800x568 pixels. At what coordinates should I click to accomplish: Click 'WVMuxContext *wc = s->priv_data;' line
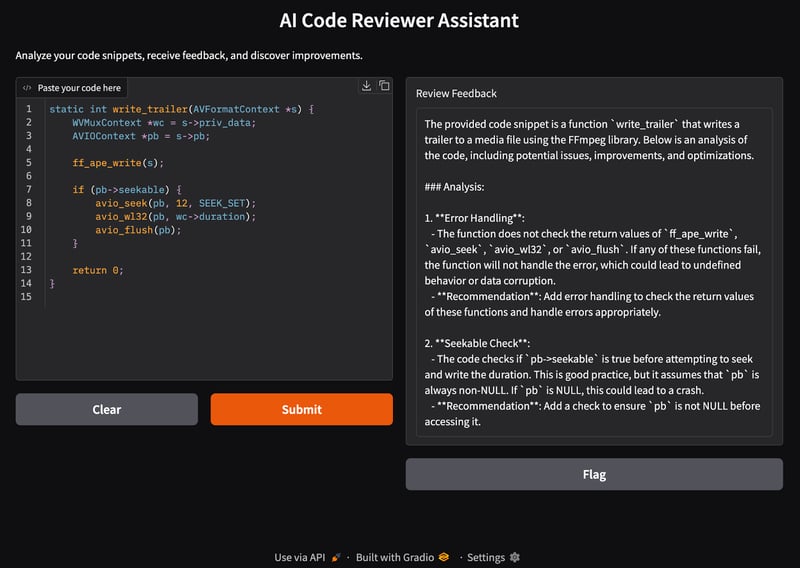click(164, 122)
